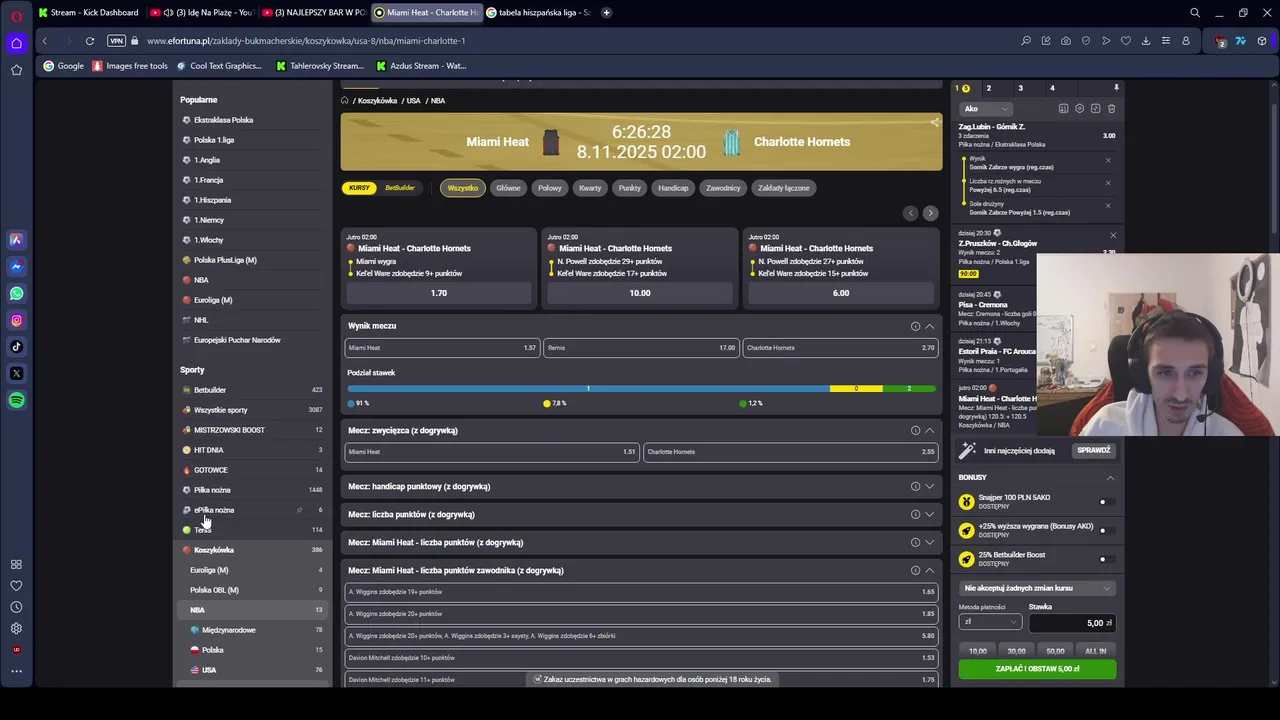Select the Główne market filter
The image size is (1280, 720).
[x=508, y=188]
